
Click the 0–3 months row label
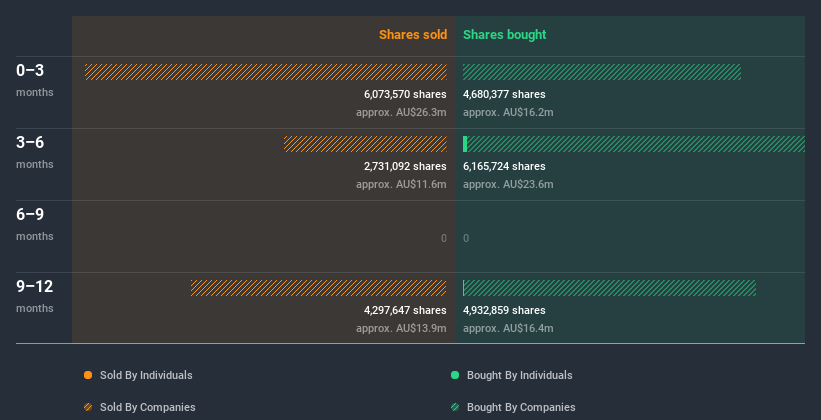pyautogui.click(x=35, y=80)
